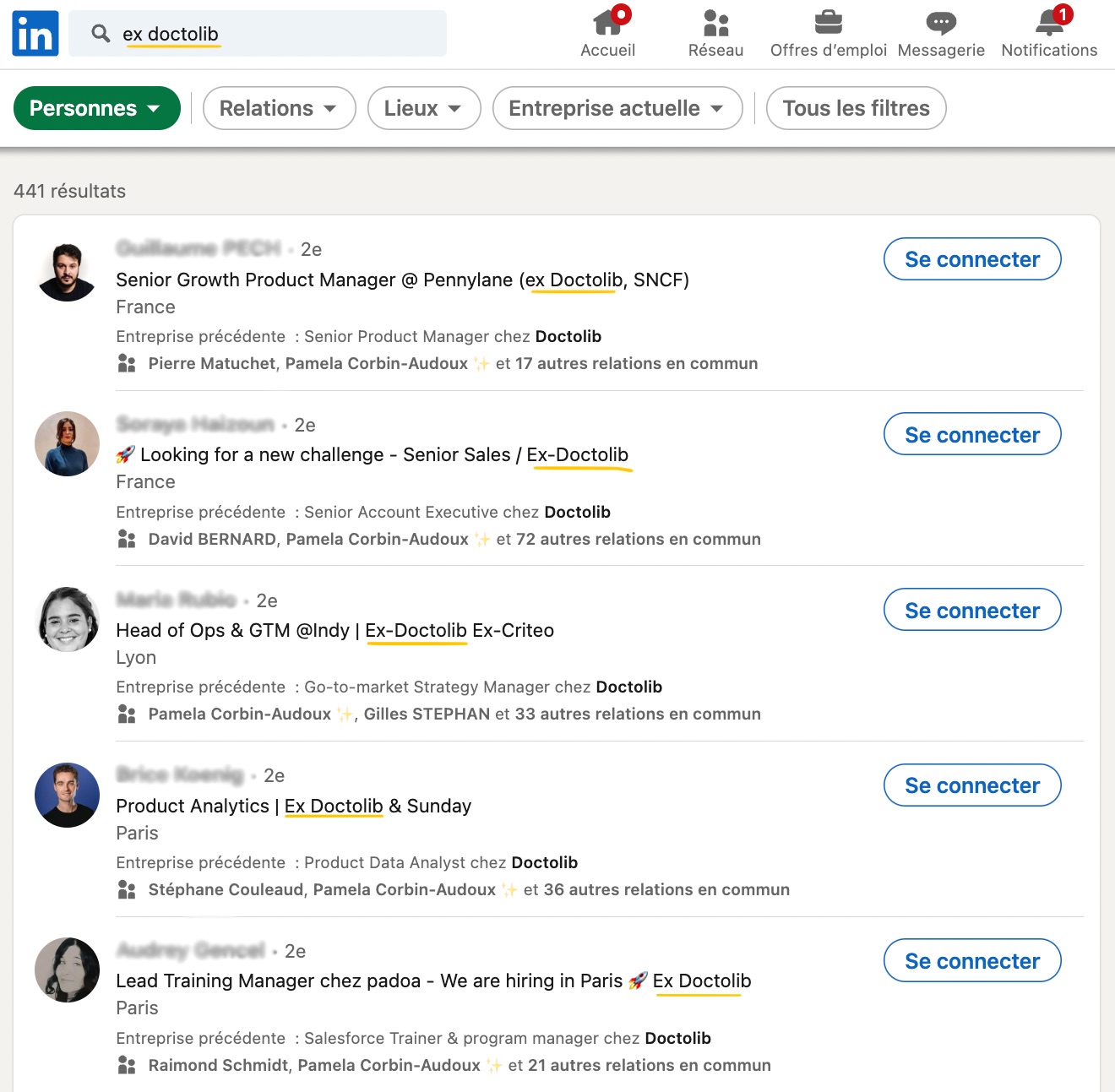
Task: Click the mutual connections icon beside Stéphane Couleaud
Action: (x=127, y=890)
